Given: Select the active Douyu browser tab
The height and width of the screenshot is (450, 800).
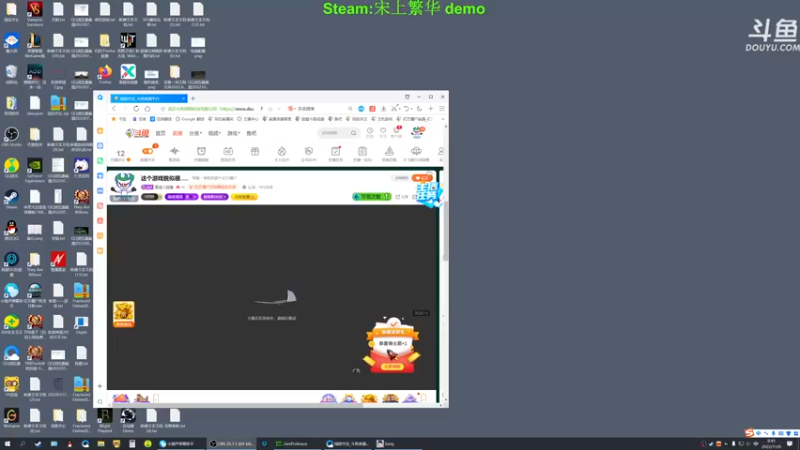Looking at the screenshot, I should (x=149, y=98).
